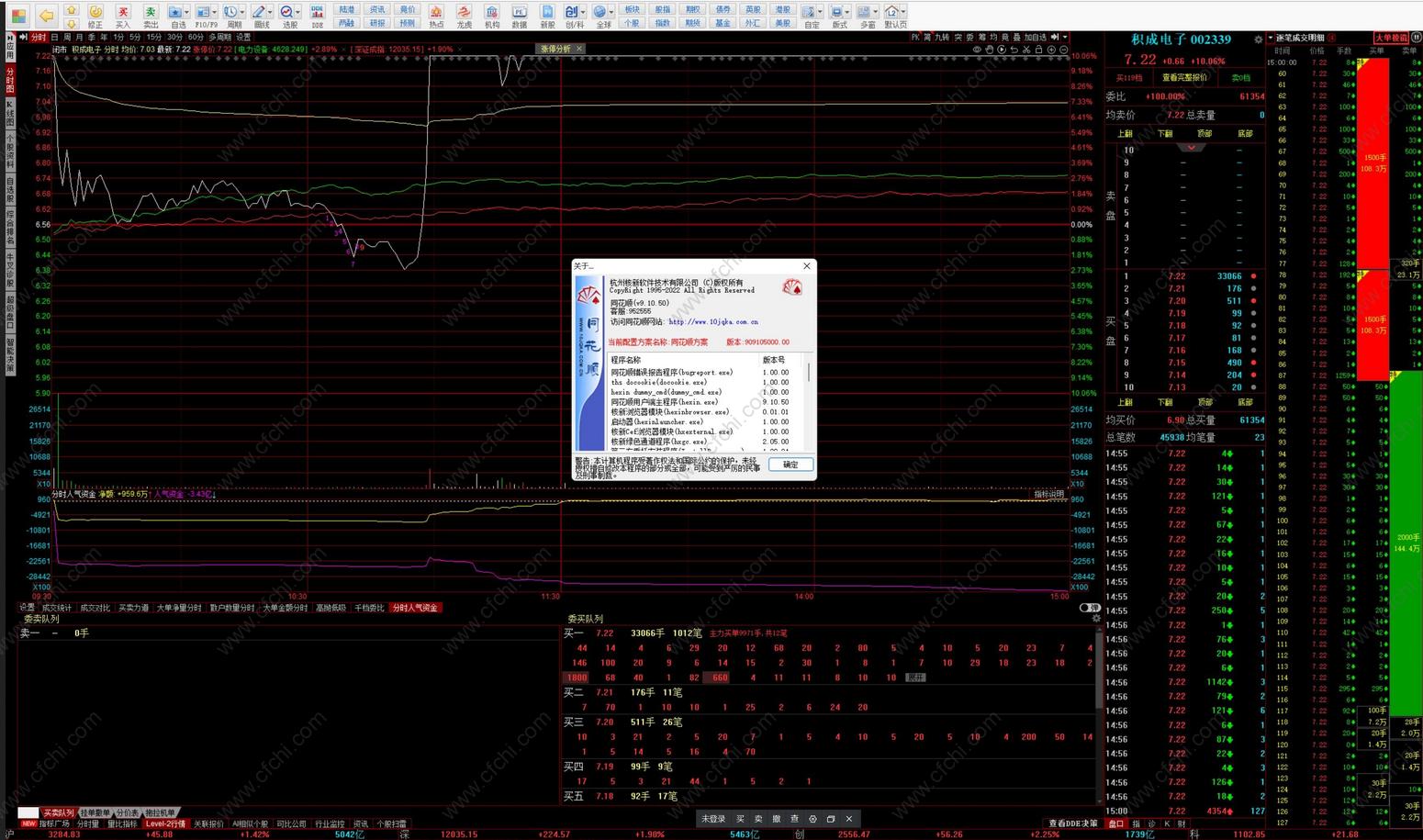Click the About dialog program list scrollbar

[x=809, y=373]
